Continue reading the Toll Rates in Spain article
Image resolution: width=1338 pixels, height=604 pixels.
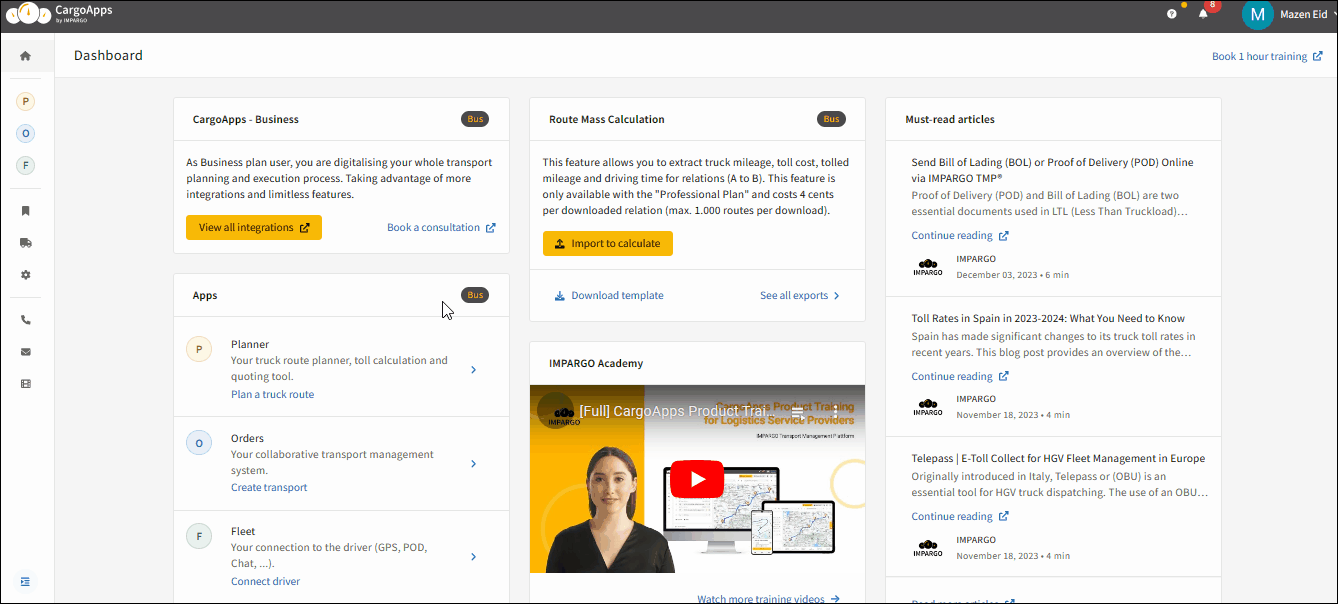(x=960, y=377)
